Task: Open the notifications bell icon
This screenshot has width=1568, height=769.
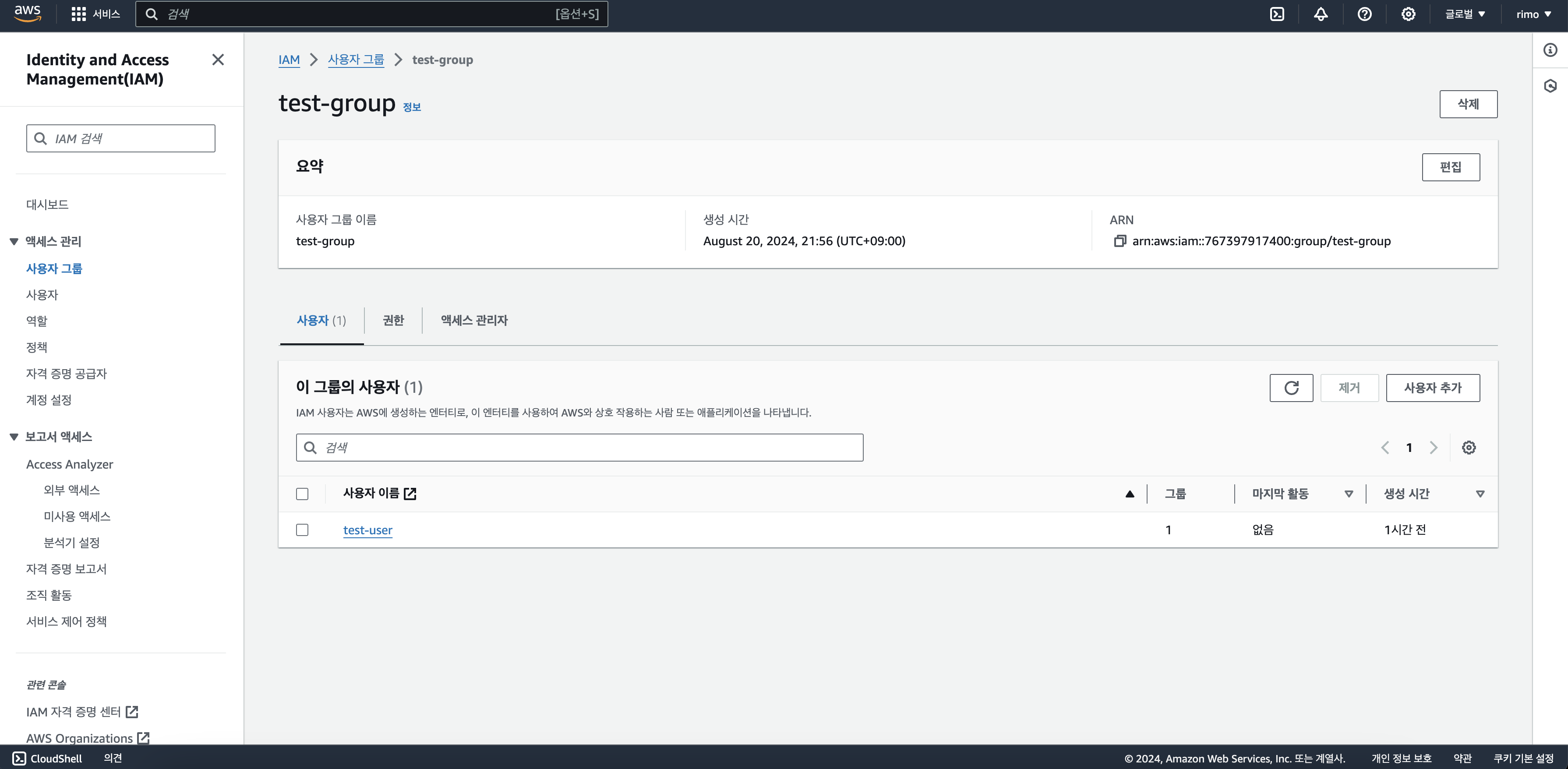Action: [1320, 14]
